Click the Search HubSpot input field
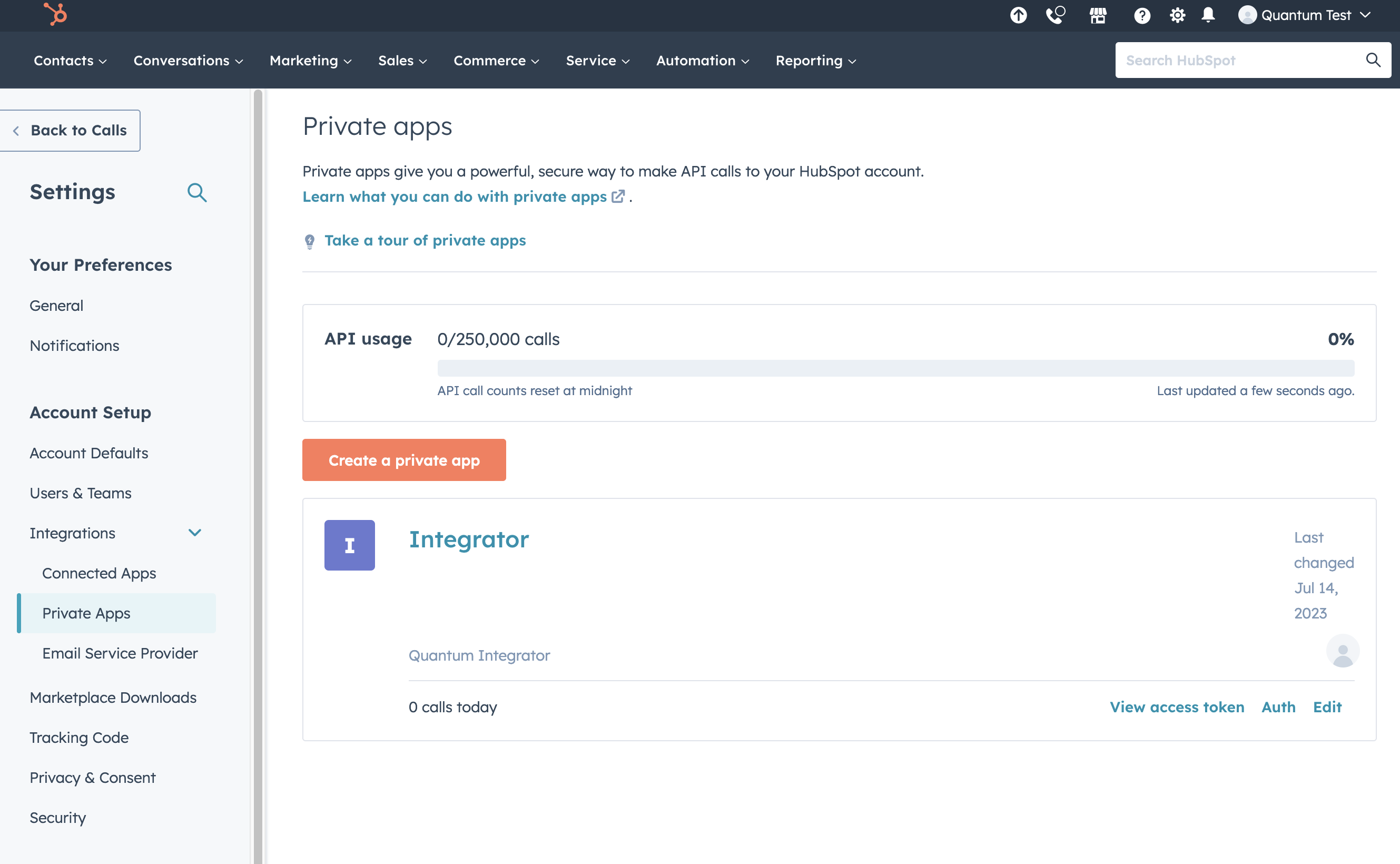Viewport: 1400px width, 864px height. (x=1239, y=61)
